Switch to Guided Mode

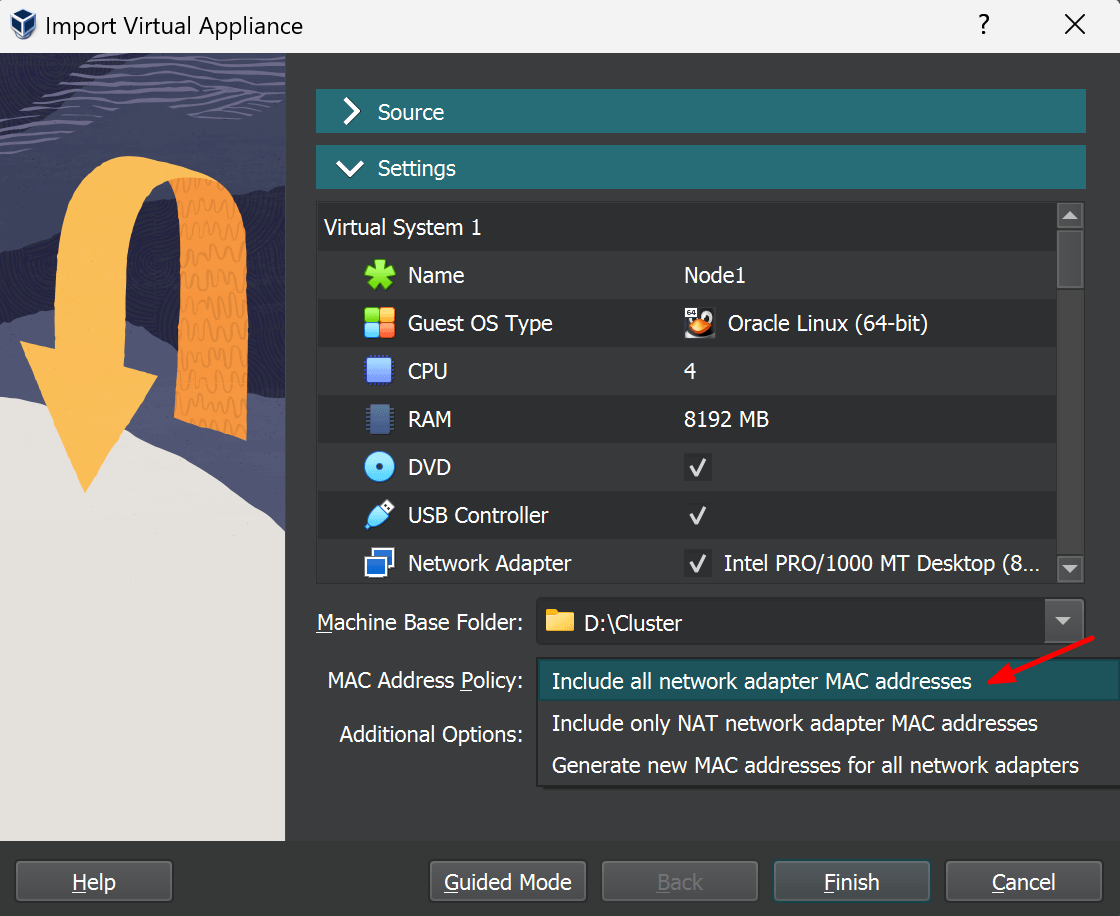click(507, 881)
